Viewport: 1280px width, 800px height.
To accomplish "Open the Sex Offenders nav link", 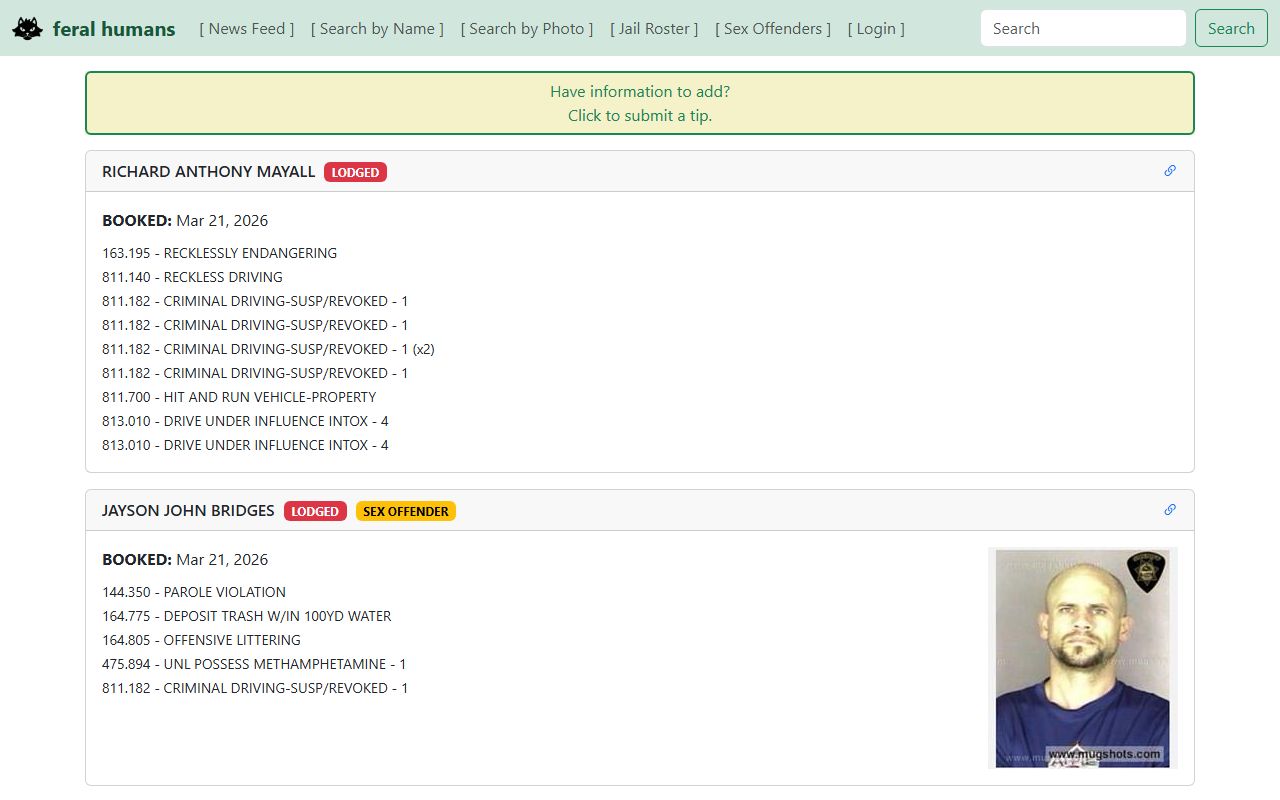I will pyautogui.click(x=773, y=29).
